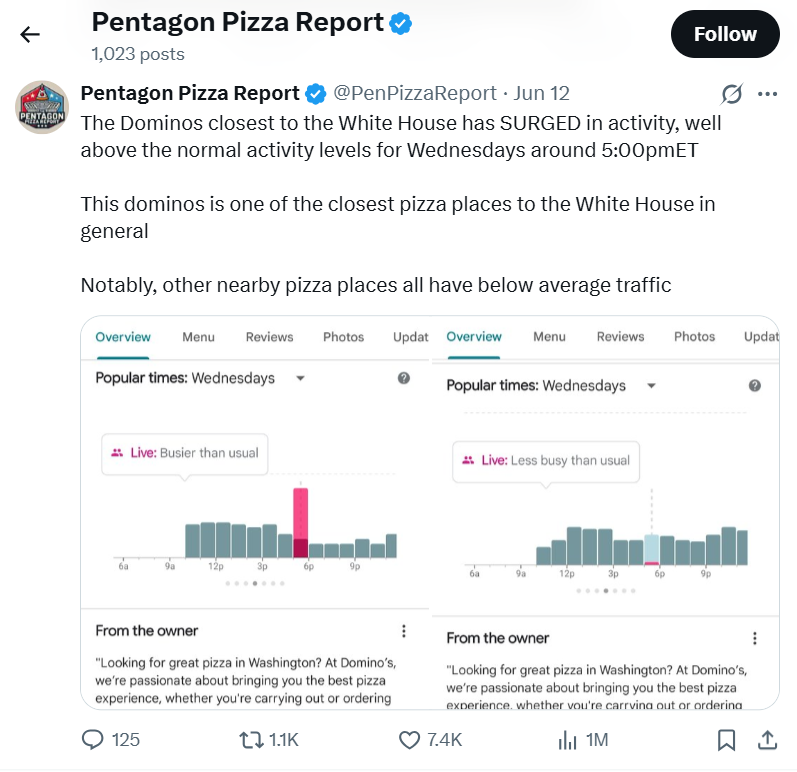Share the post via upload icon
The image size is (797, 772).
767,740
